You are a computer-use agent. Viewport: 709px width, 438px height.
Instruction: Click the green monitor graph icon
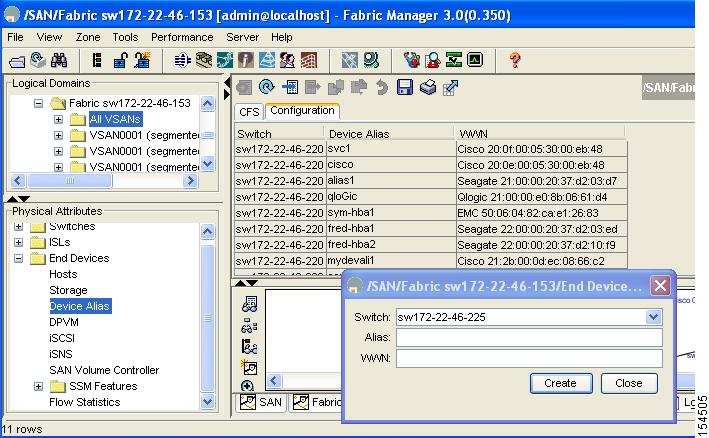coord(475,60)
